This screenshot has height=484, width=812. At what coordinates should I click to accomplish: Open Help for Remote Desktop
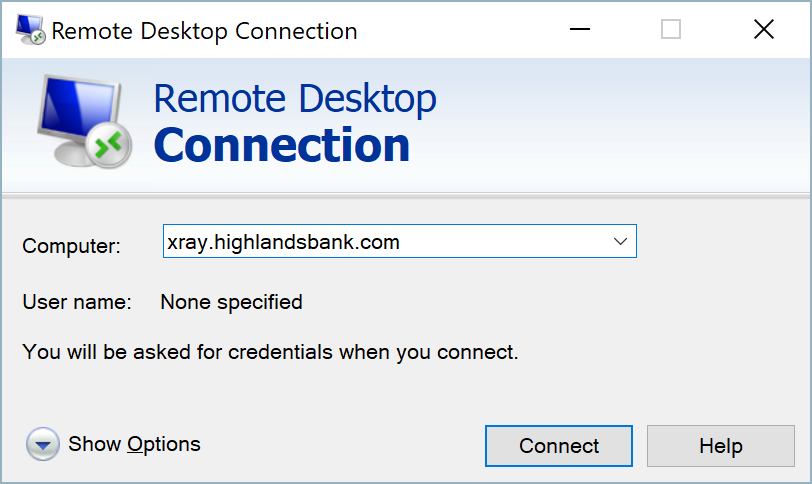tap(720, 446)
